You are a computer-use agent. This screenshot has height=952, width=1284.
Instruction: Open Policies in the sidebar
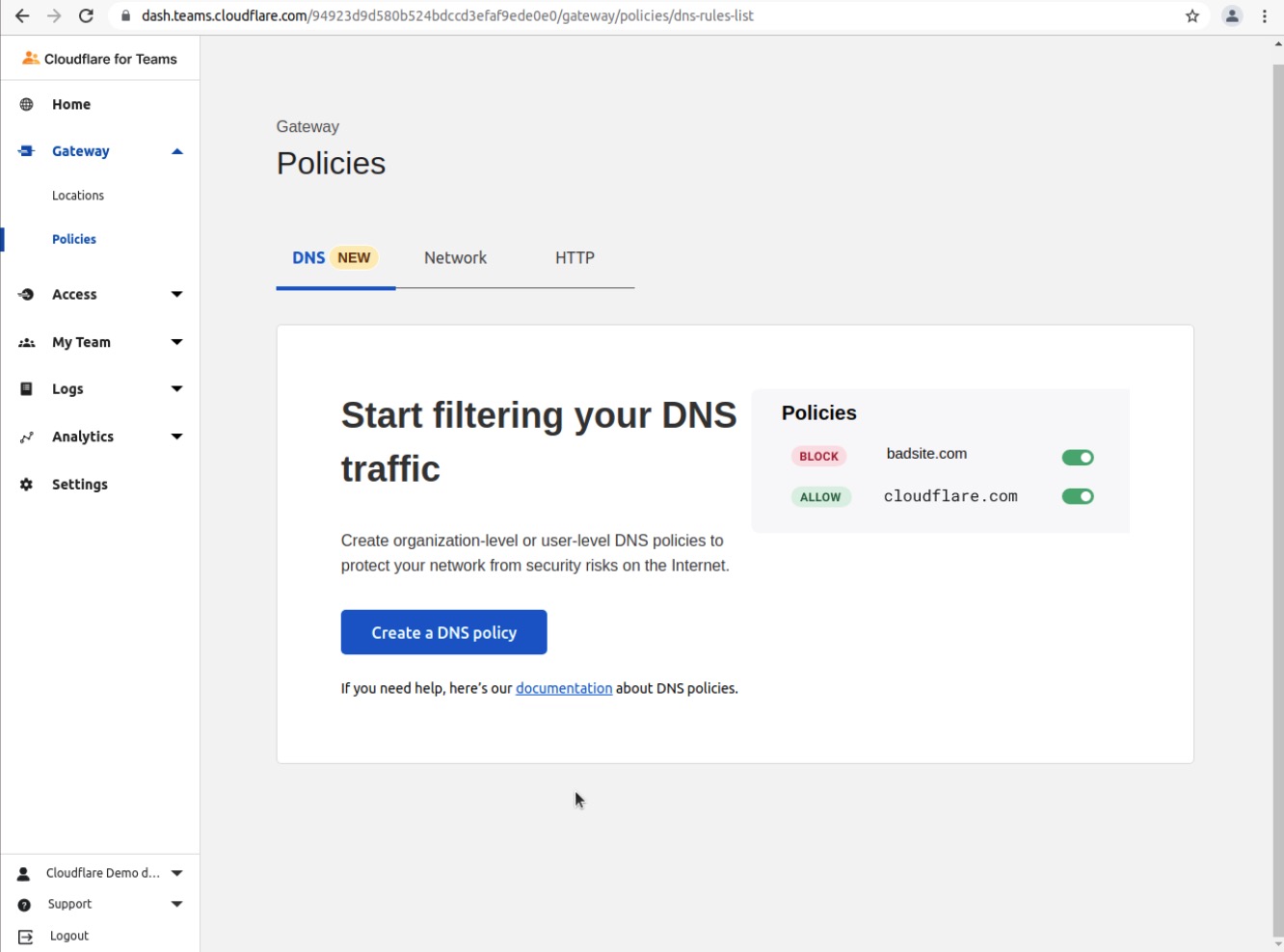(x=74, y=239)
